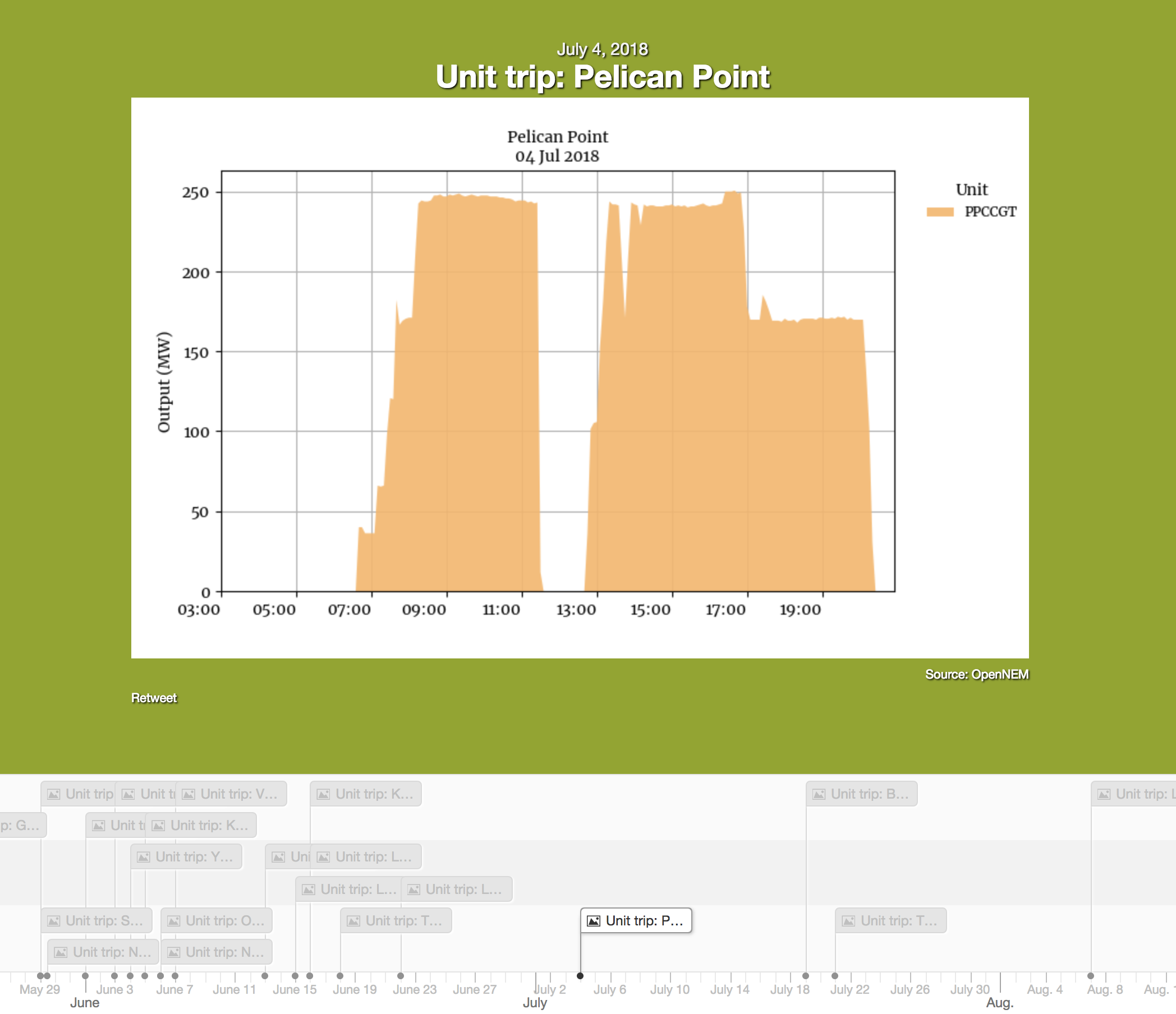Click the image icon in 'Unit trip: V…' flag

(189, 794)
